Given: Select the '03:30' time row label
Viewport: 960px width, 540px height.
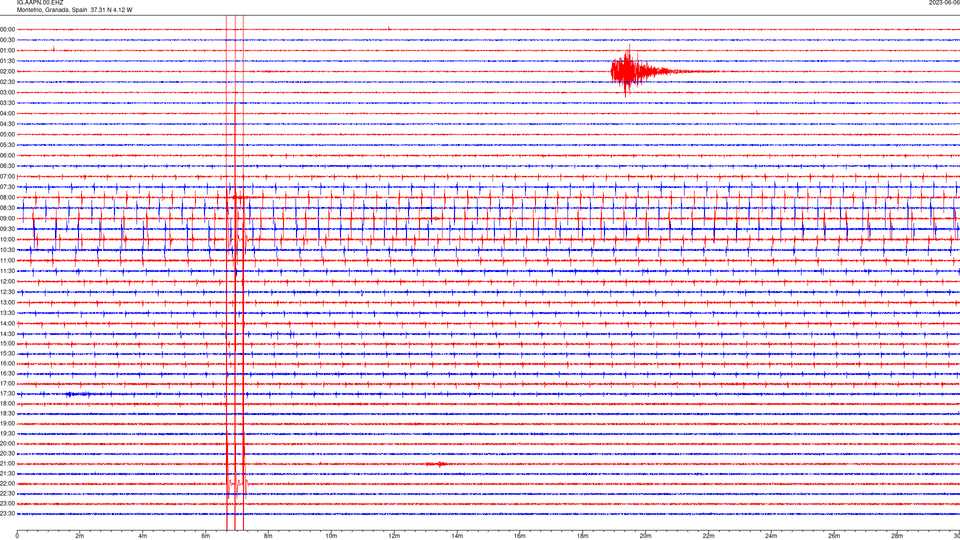Looking at the screenshot, I should [x=7, y=103].
